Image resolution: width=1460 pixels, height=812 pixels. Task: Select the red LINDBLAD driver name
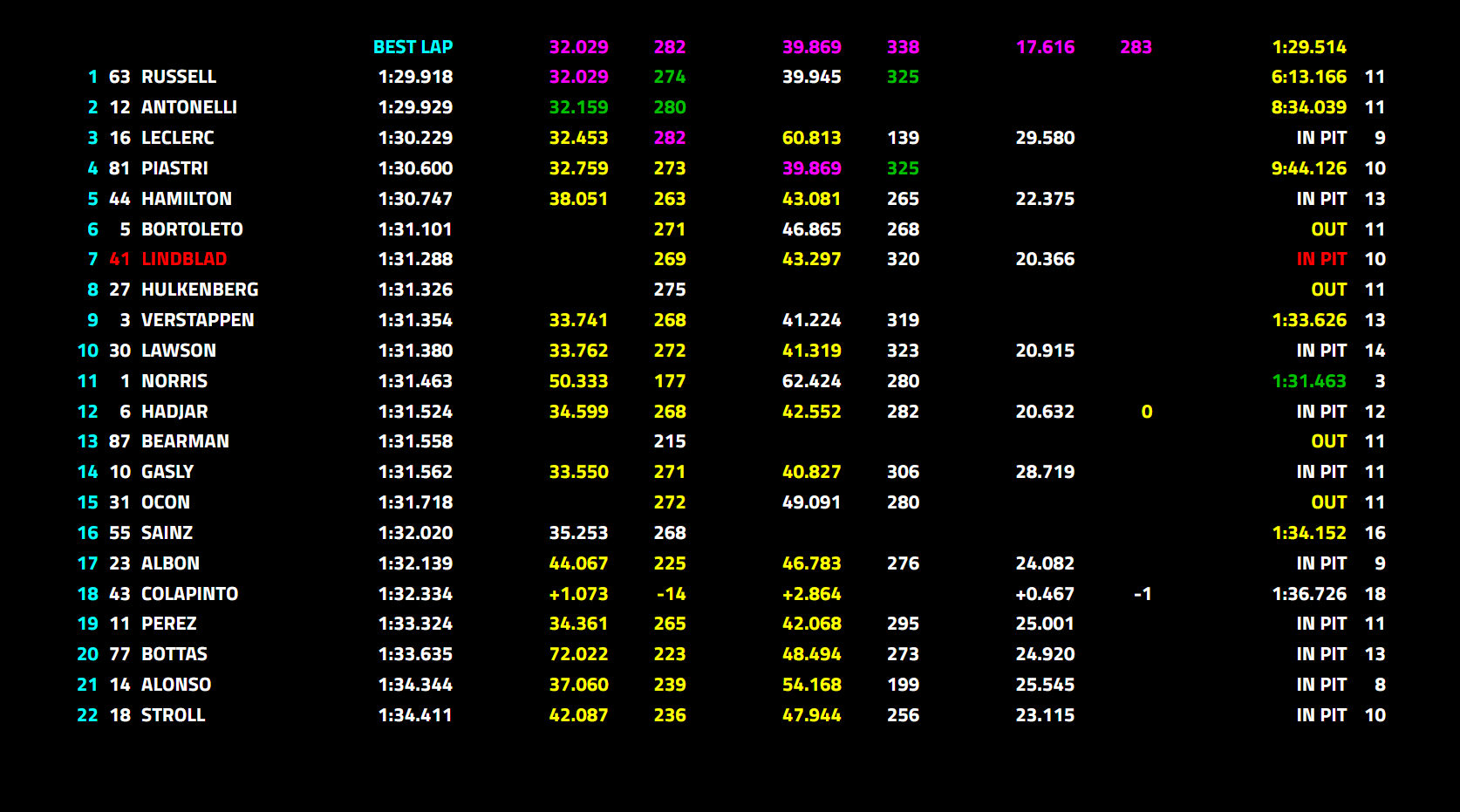tap(184, 259)
